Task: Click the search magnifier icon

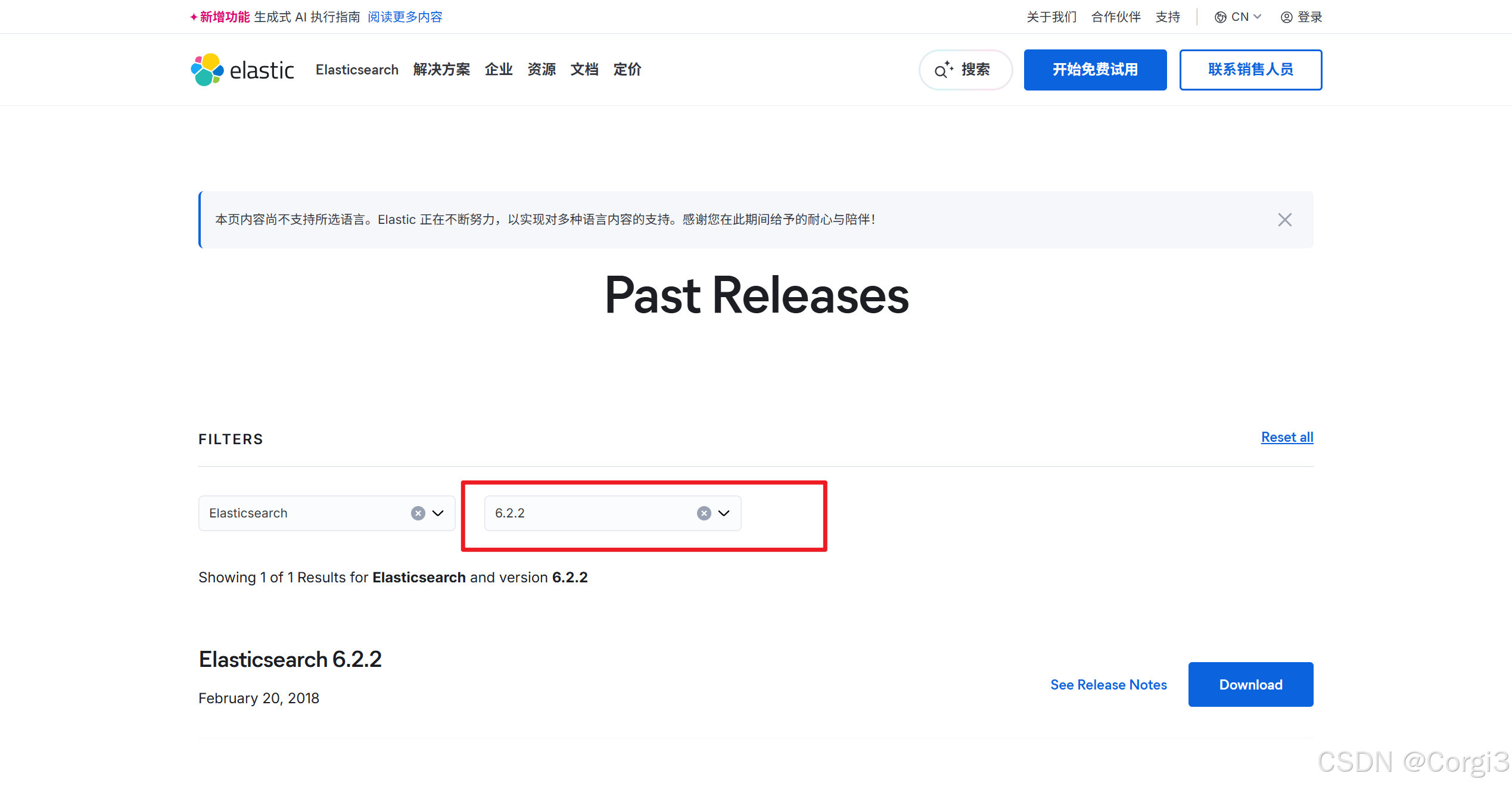Action: point(941,71)
